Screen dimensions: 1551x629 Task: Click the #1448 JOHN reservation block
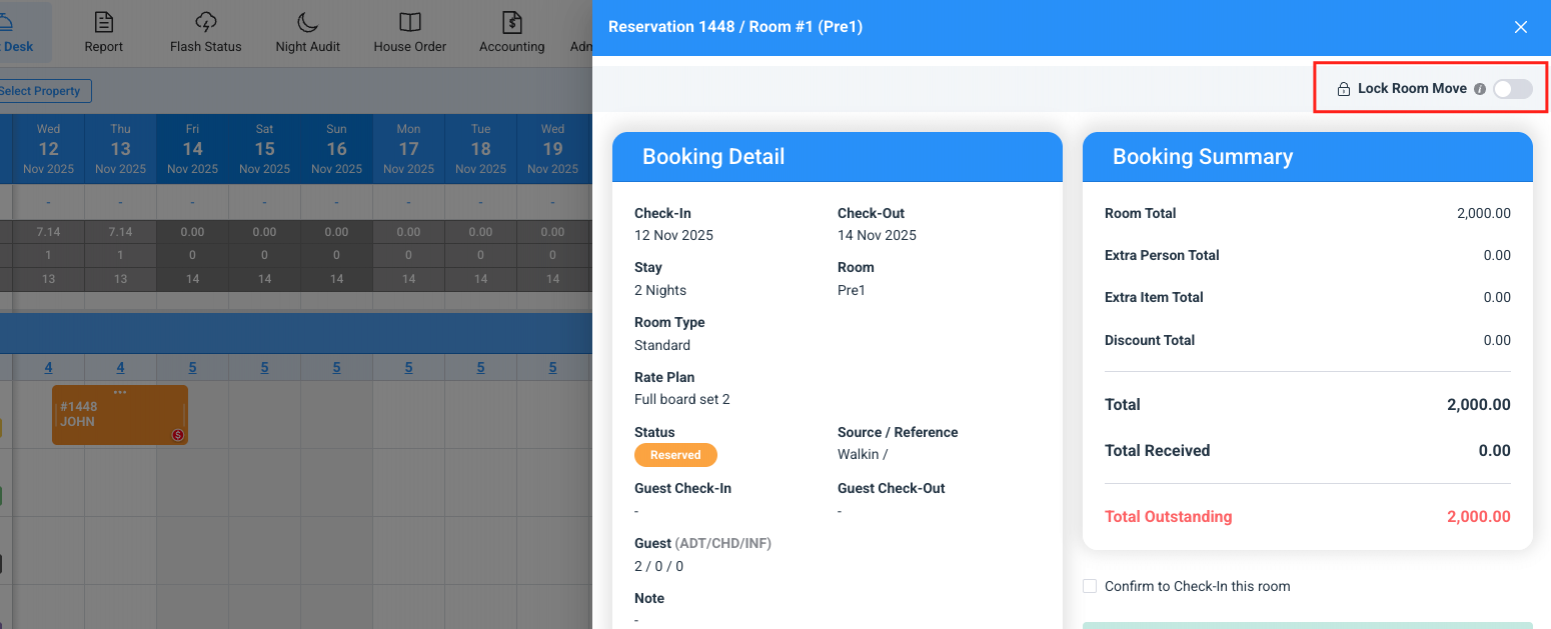(x=110, y=415)
